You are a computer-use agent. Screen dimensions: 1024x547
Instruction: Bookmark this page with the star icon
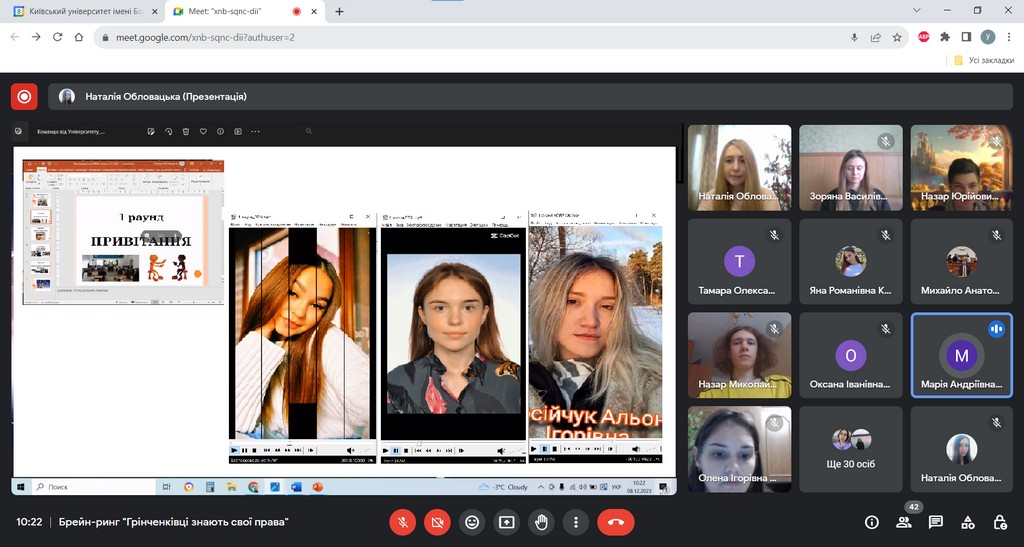coord(897,37)
